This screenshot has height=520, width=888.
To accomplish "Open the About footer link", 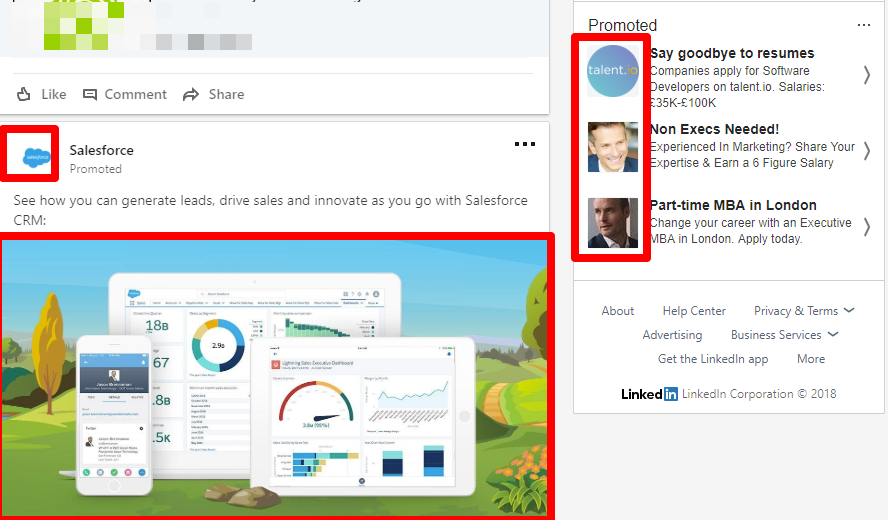I will tap(617, 311).
